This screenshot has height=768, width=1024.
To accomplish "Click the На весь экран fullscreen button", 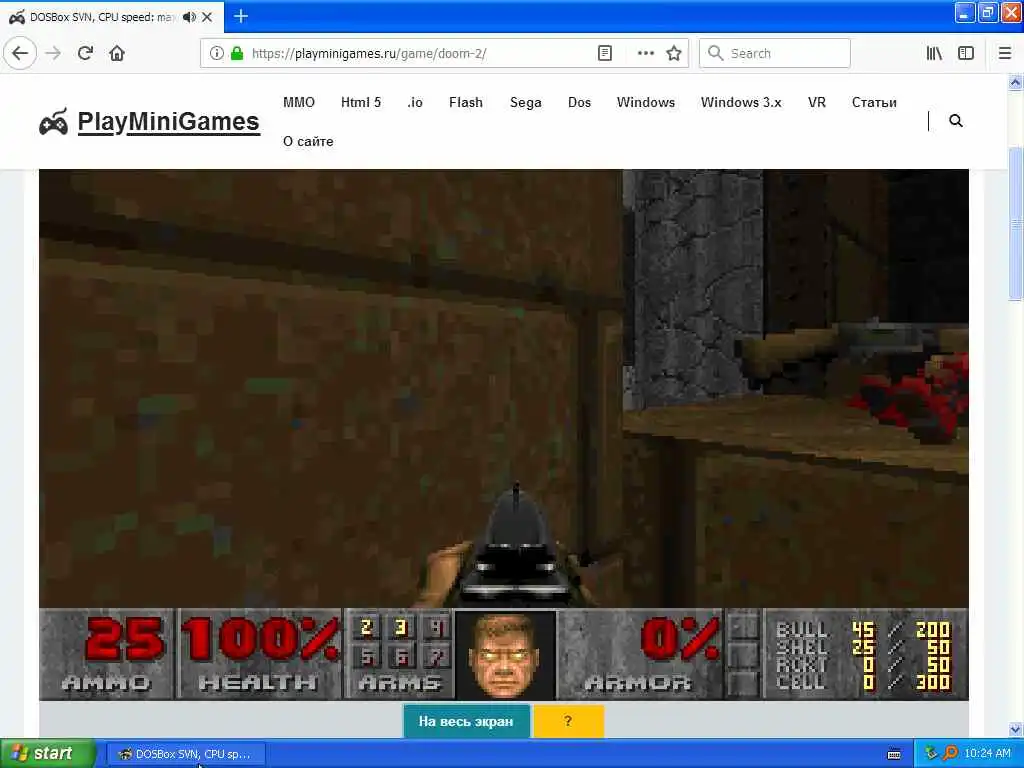I will (466, 721).
